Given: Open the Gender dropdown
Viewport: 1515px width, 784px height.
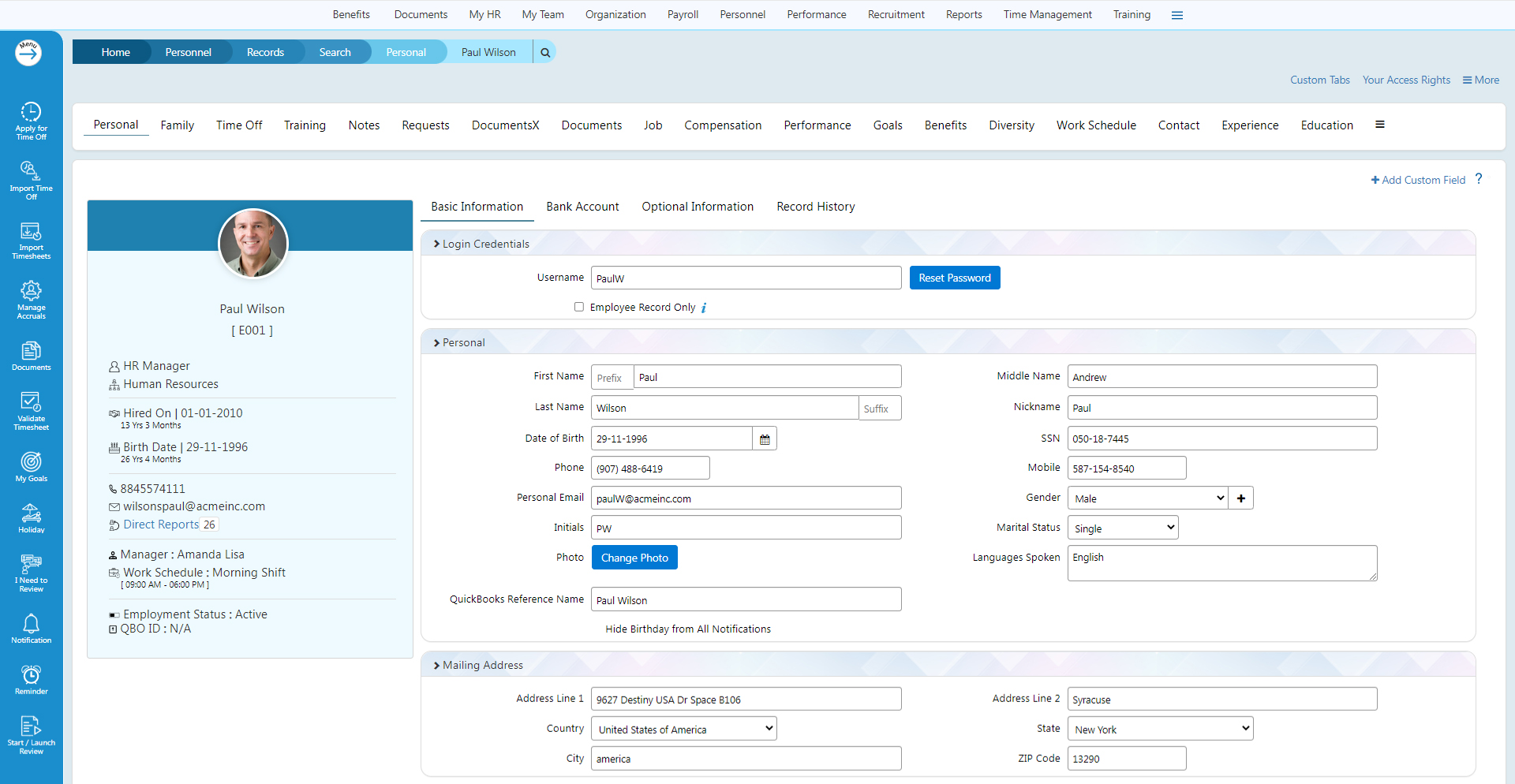Looking at the screenshot, I should pos(1147,498).
